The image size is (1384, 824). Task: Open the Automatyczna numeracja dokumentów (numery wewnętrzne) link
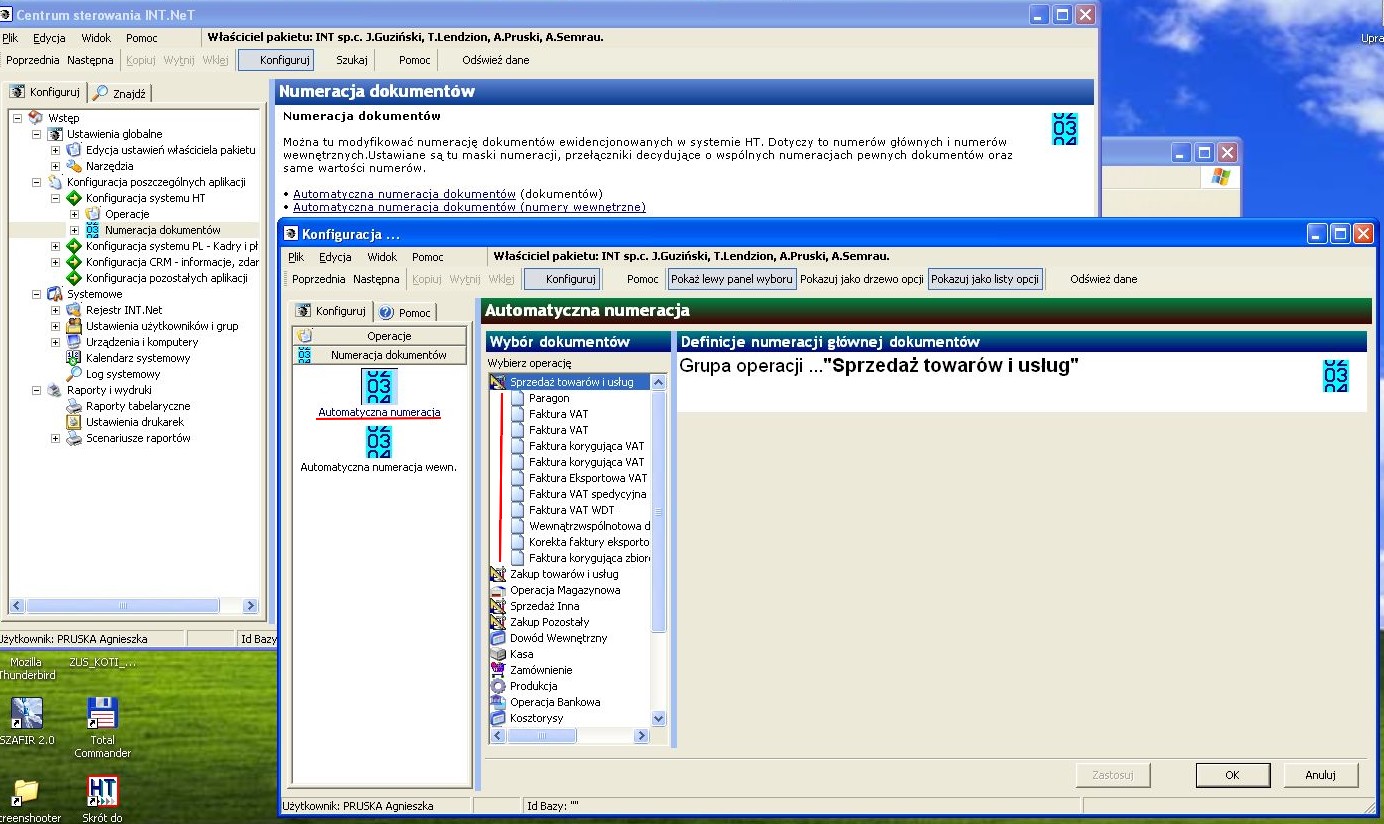coord(469,207)
